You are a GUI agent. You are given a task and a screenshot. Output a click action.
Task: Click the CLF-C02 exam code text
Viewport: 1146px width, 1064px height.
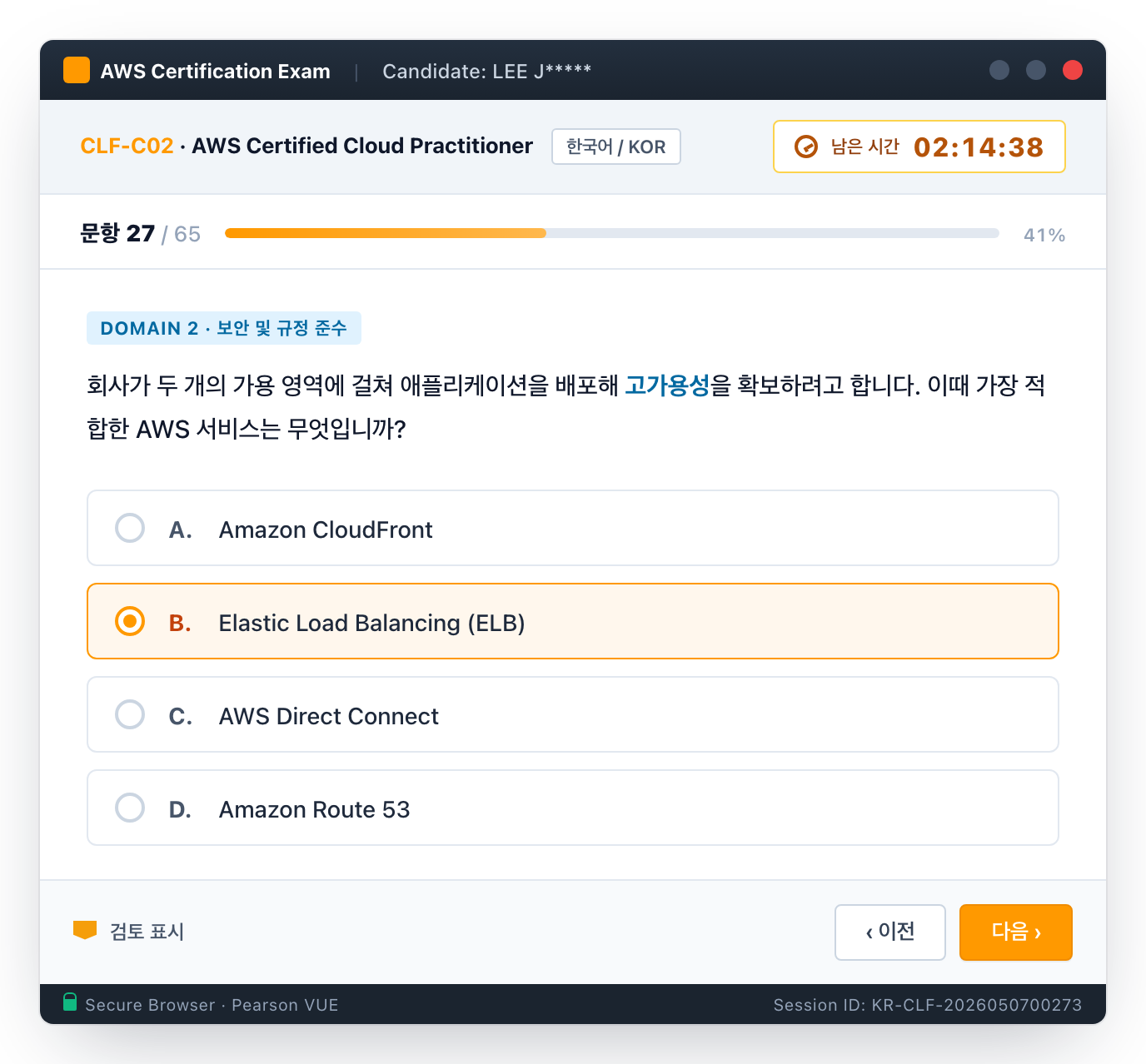pyautogui.click(x=127, y=146)
